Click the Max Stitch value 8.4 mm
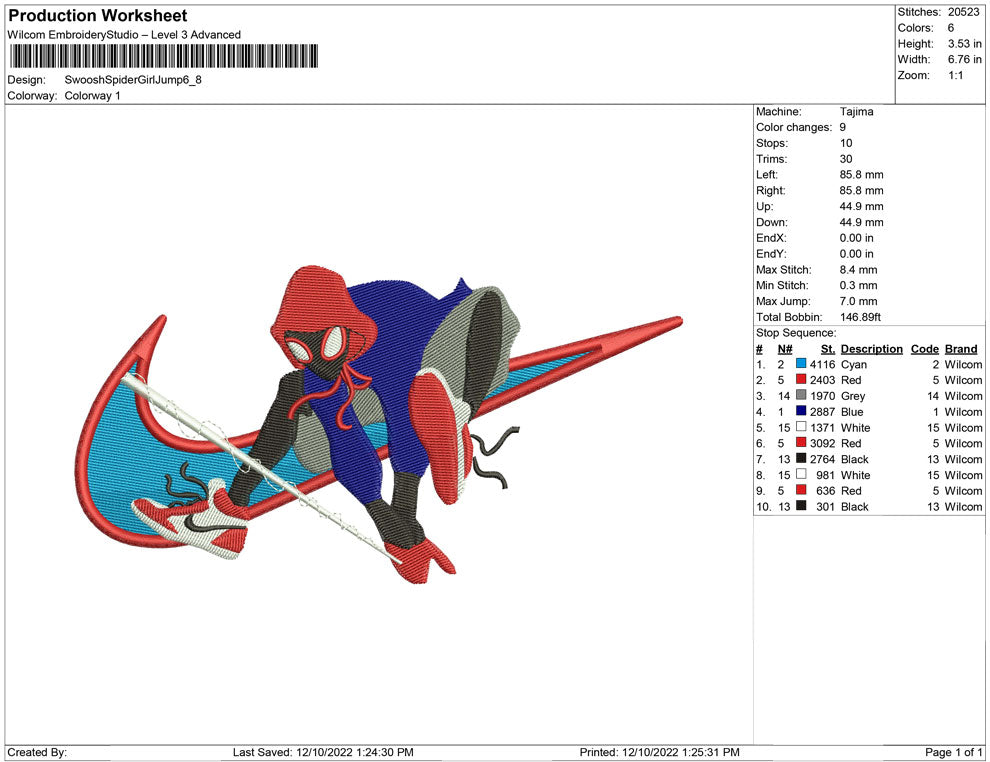Image resolution: width=990 pixels, height=762 pixels. (x=859, y=270)
